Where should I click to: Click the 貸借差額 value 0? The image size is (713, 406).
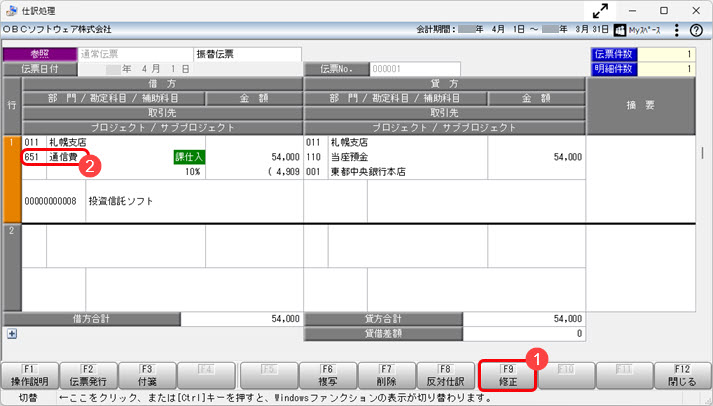(x=524, y=333)
